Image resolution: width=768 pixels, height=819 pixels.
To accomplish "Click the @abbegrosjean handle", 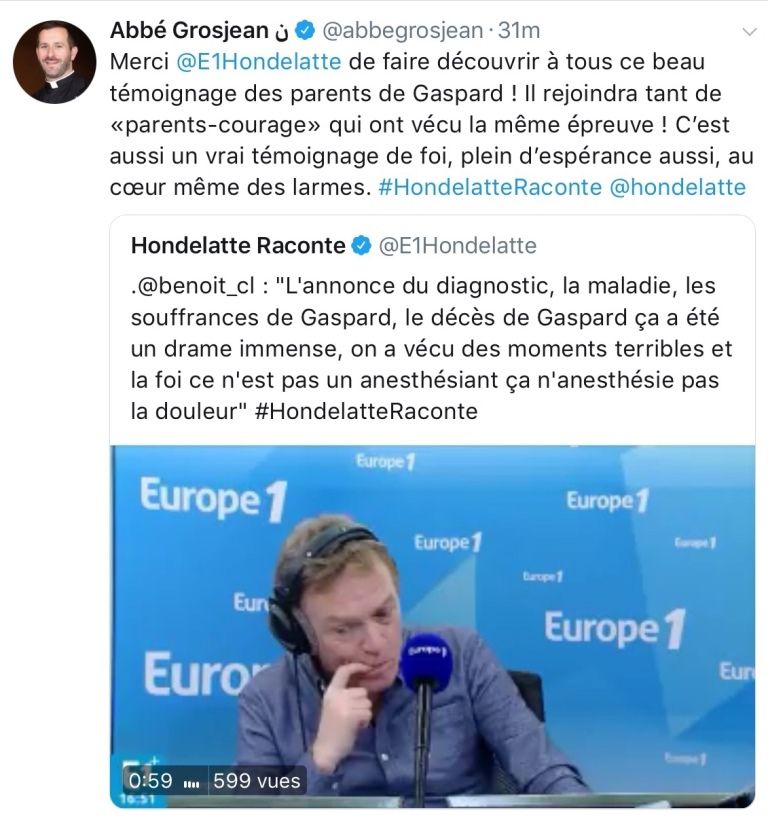I will [403, 31].
